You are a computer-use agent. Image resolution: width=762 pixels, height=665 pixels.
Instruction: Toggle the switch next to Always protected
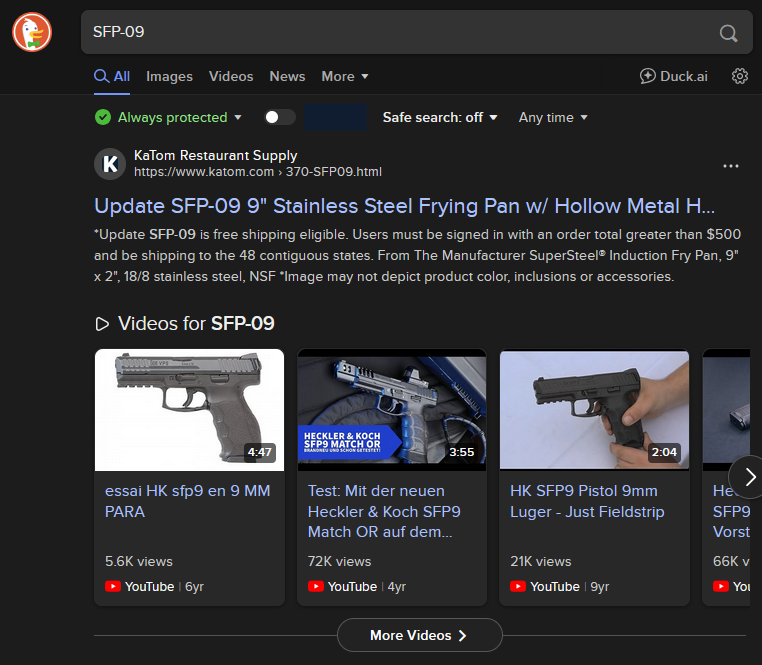pyautogui.click(x=279, y=117)
